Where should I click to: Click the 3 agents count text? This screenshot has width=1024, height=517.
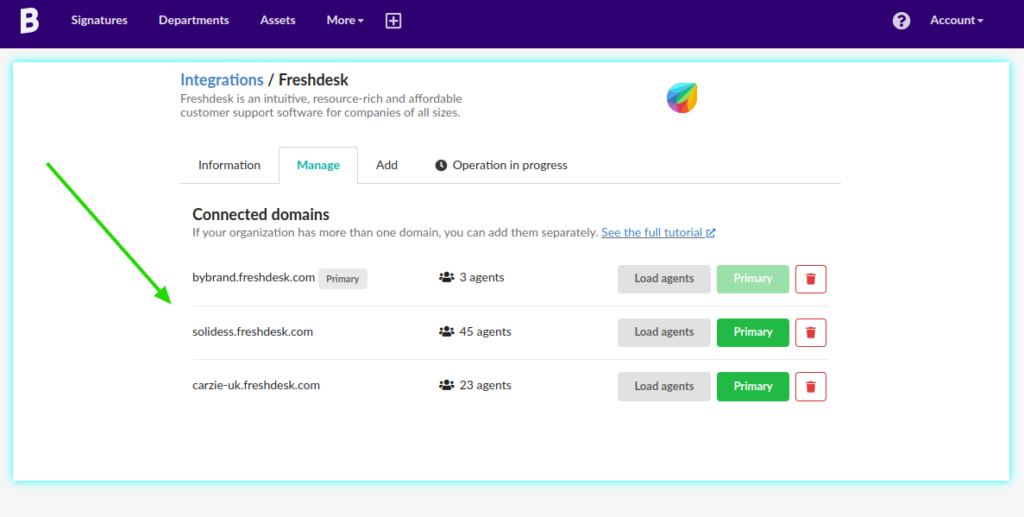click(x=482, y=277)
